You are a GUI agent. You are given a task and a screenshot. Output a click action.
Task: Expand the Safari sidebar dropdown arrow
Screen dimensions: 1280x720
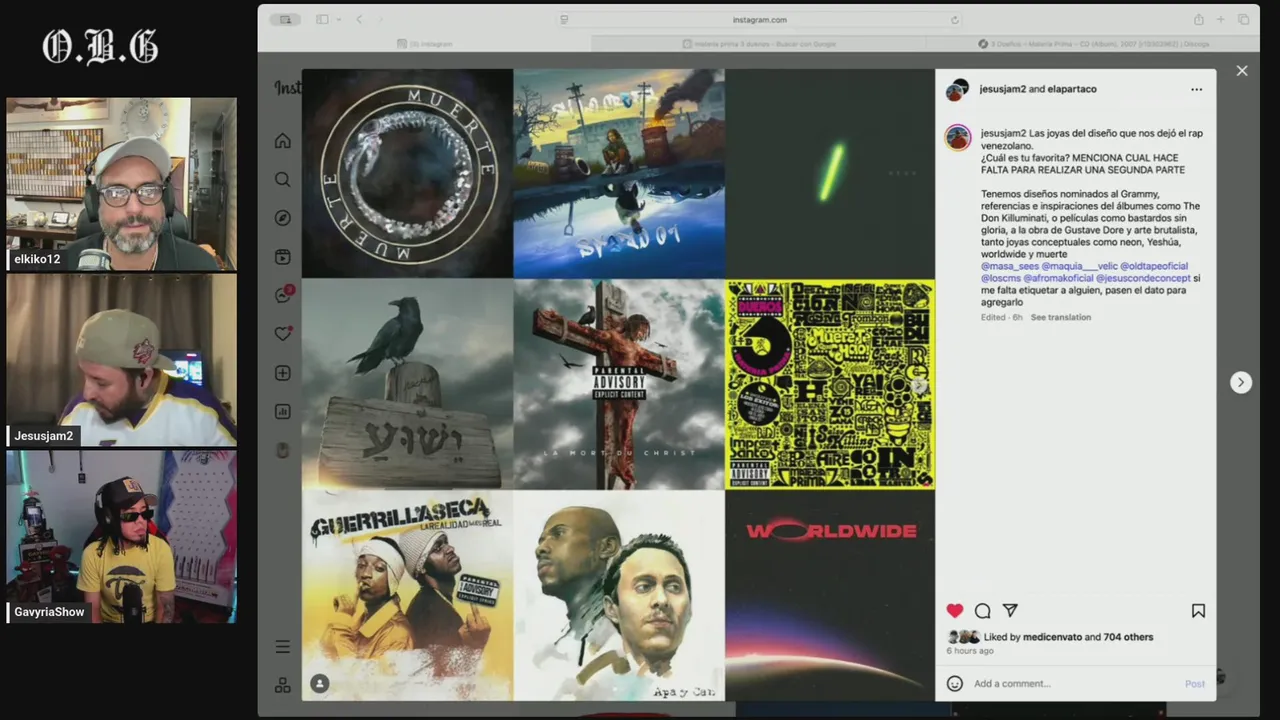[339, 20]
